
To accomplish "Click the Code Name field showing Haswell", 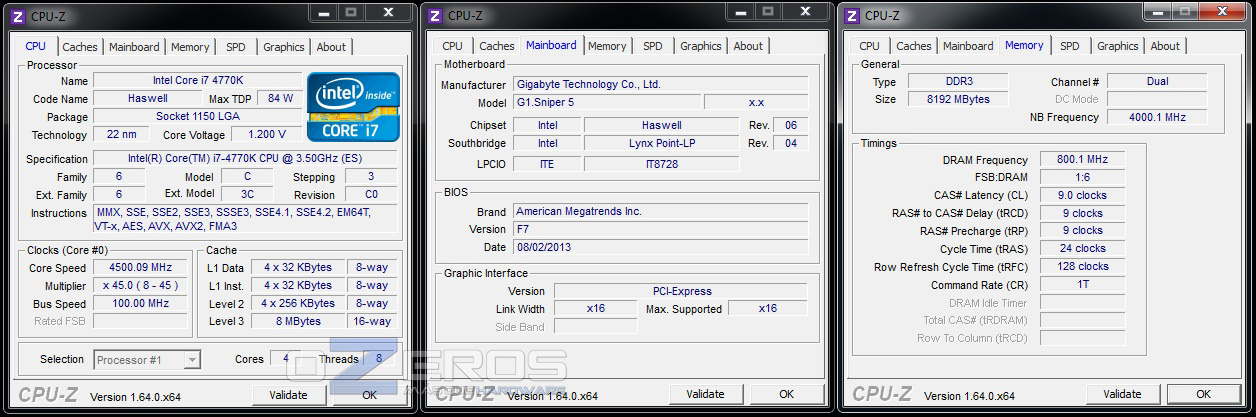I will tap(148, 99).
